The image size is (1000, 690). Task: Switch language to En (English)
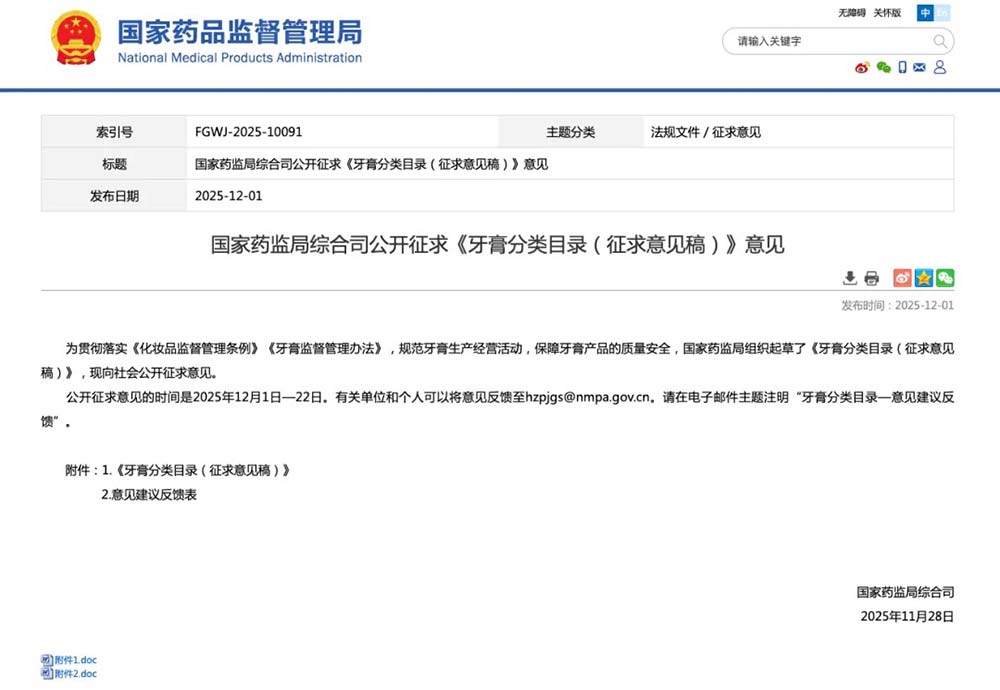[942, 13]
